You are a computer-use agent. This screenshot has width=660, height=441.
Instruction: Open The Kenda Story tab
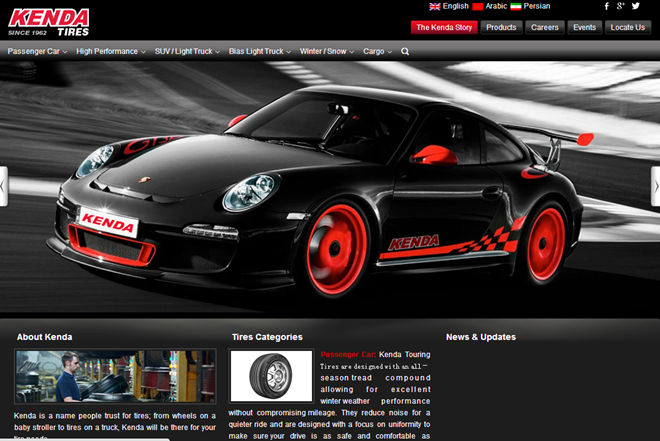tap(444, 27)
